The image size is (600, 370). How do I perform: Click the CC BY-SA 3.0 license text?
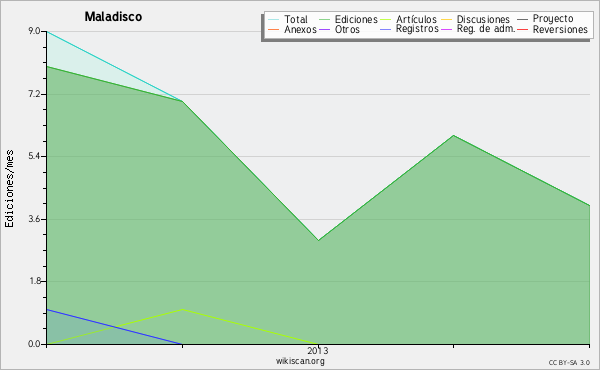pos(569,362)
